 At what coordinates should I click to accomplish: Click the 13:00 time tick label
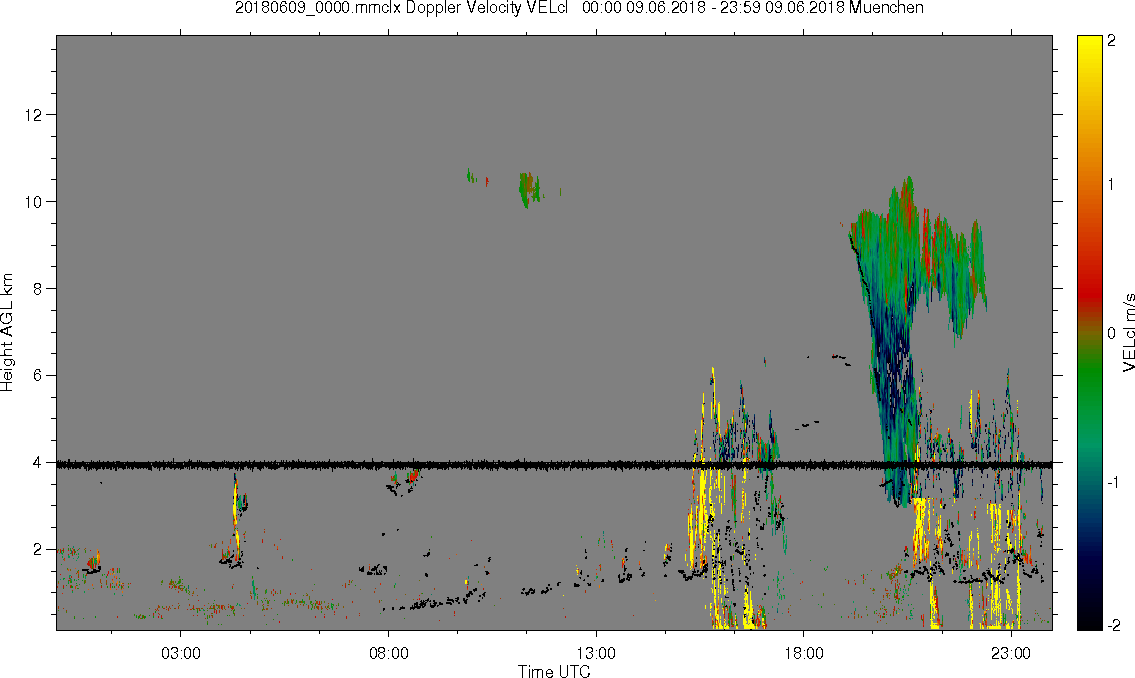click(596, 653)
